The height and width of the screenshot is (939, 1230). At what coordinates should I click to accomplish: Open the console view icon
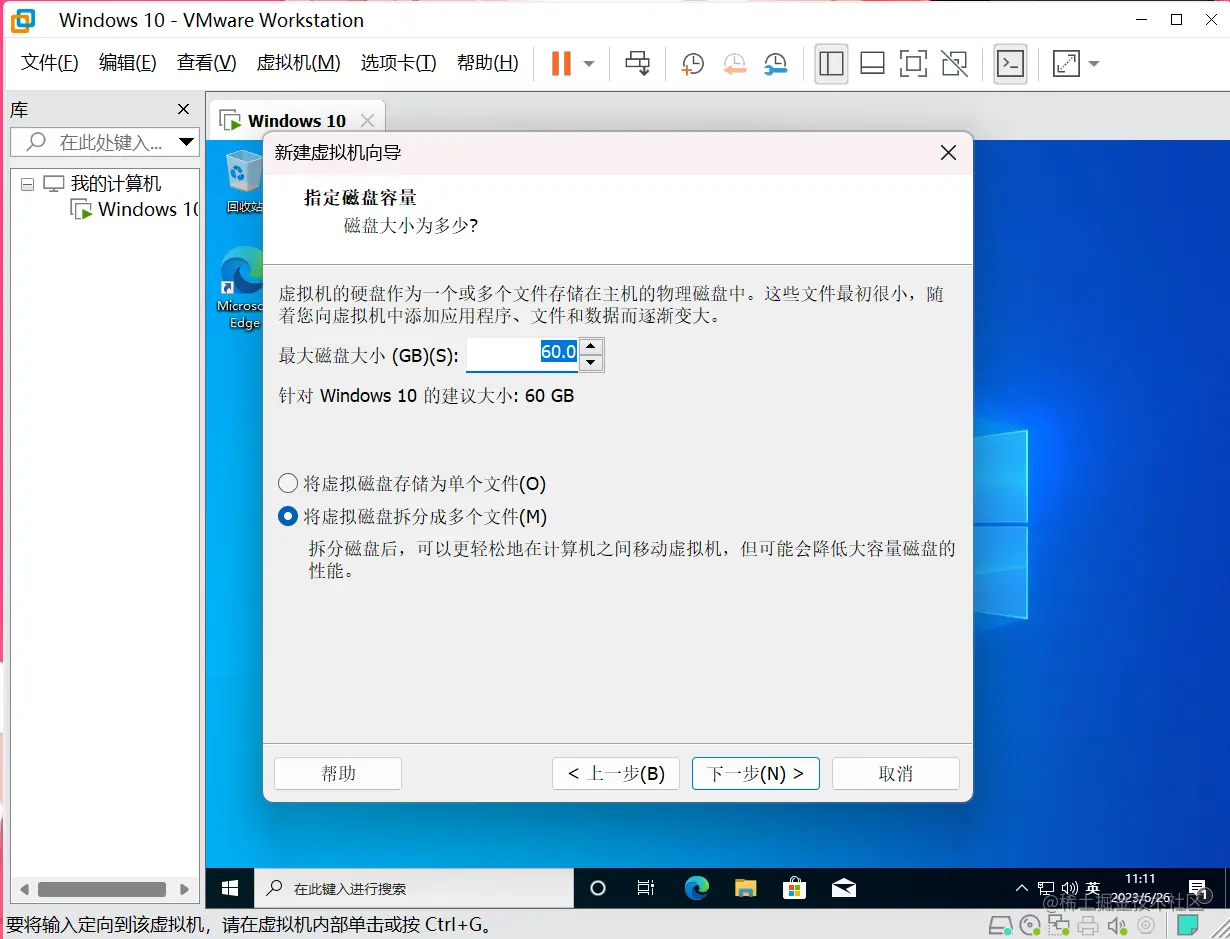(1010, 64)
